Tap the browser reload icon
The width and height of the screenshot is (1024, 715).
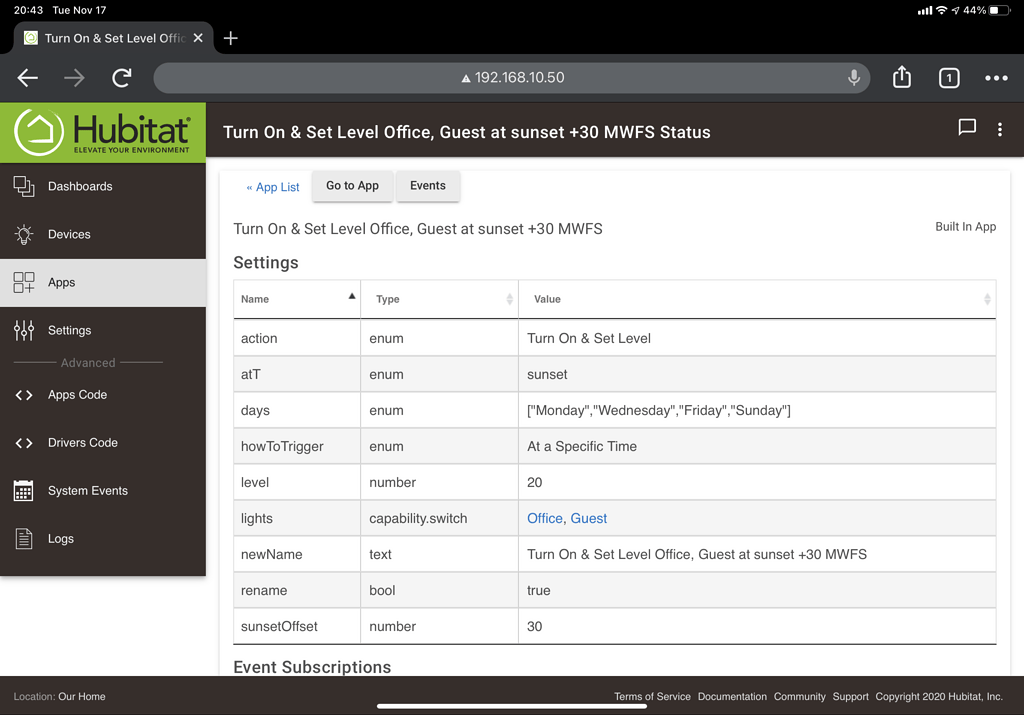122,78
